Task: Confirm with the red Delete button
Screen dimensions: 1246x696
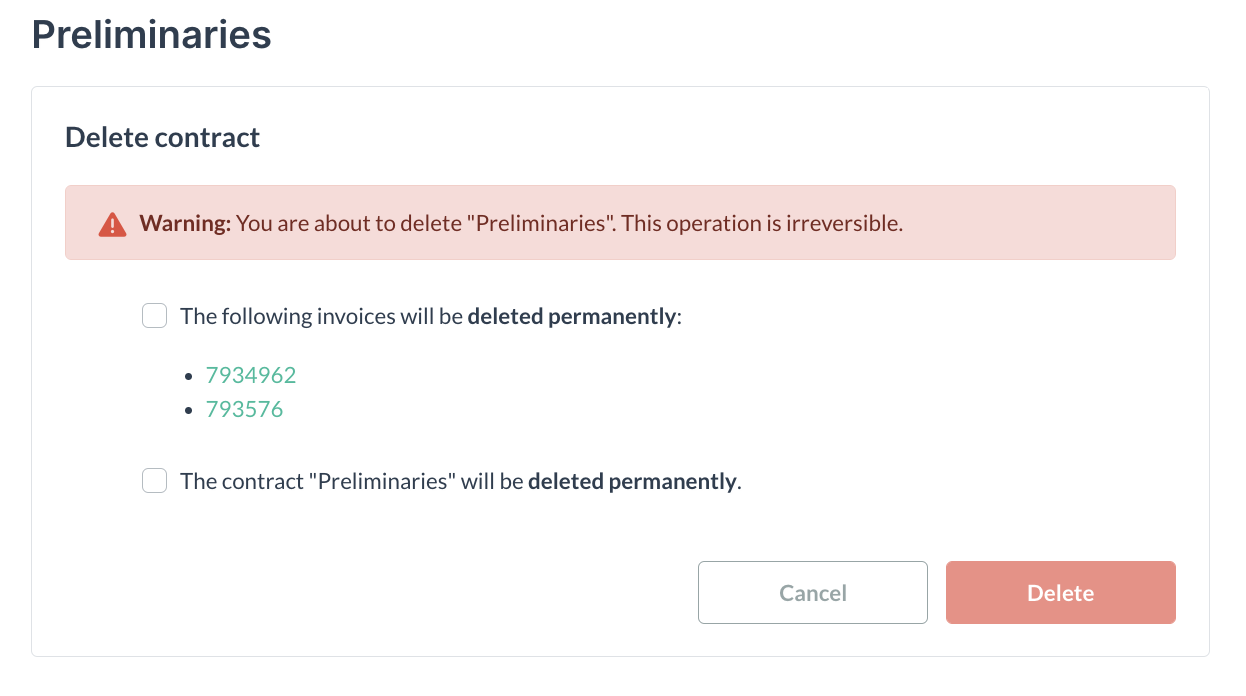Action: (x=1061, y=593)
